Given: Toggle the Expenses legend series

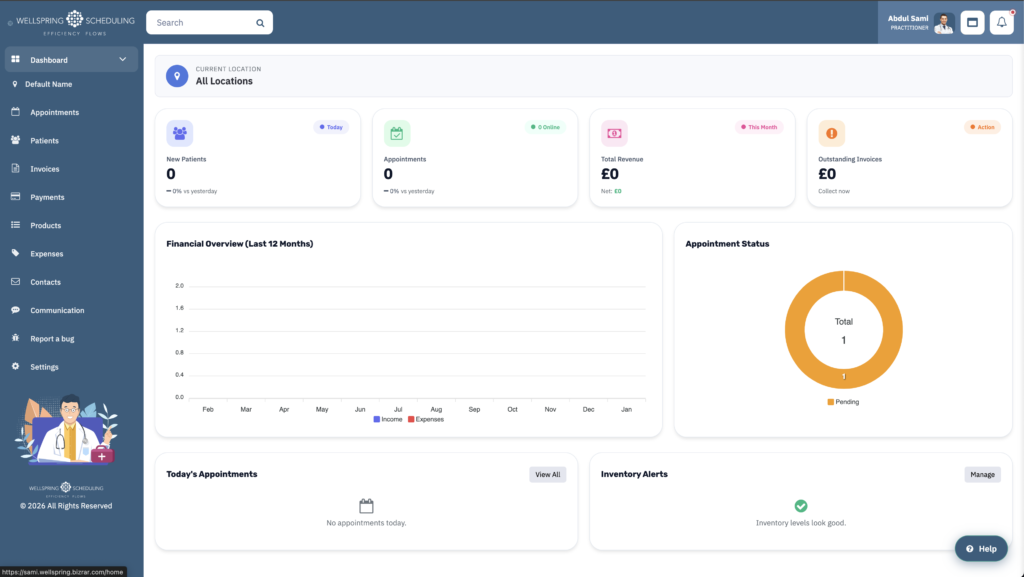Looking at the screenshot, I should pos(425,419).
